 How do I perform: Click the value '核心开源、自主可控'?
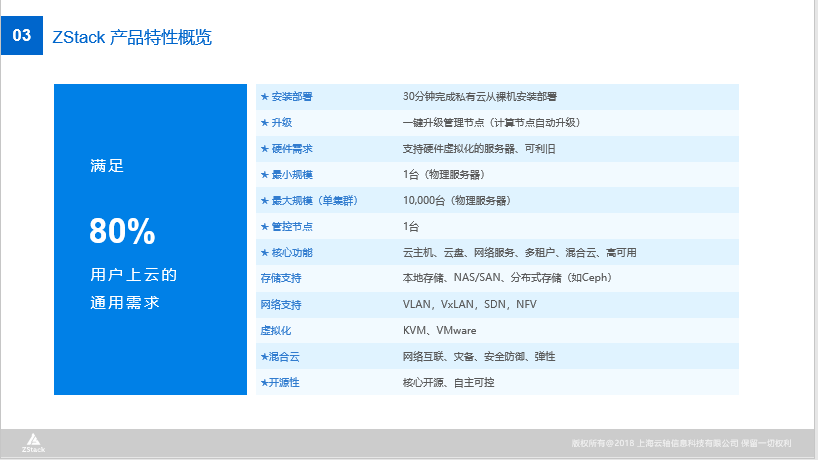pyautogui.click(x=449, y=382)
